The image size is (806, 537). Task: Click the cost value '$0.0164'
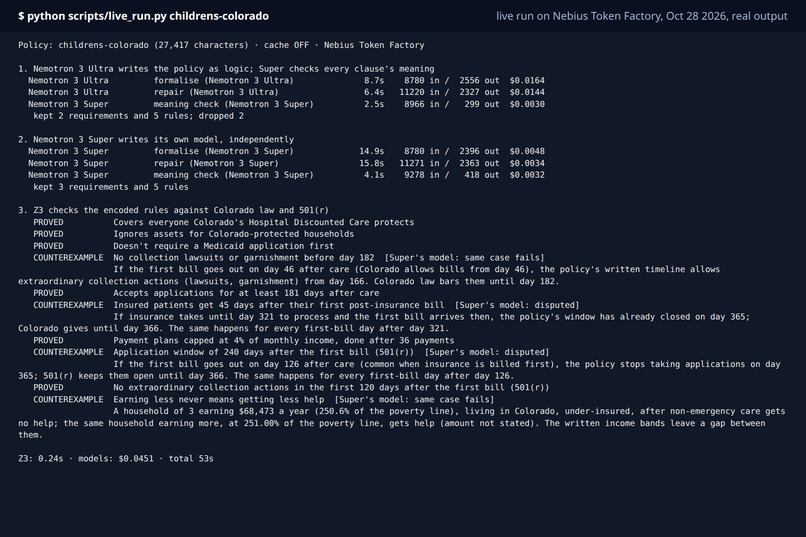[527, 81]
